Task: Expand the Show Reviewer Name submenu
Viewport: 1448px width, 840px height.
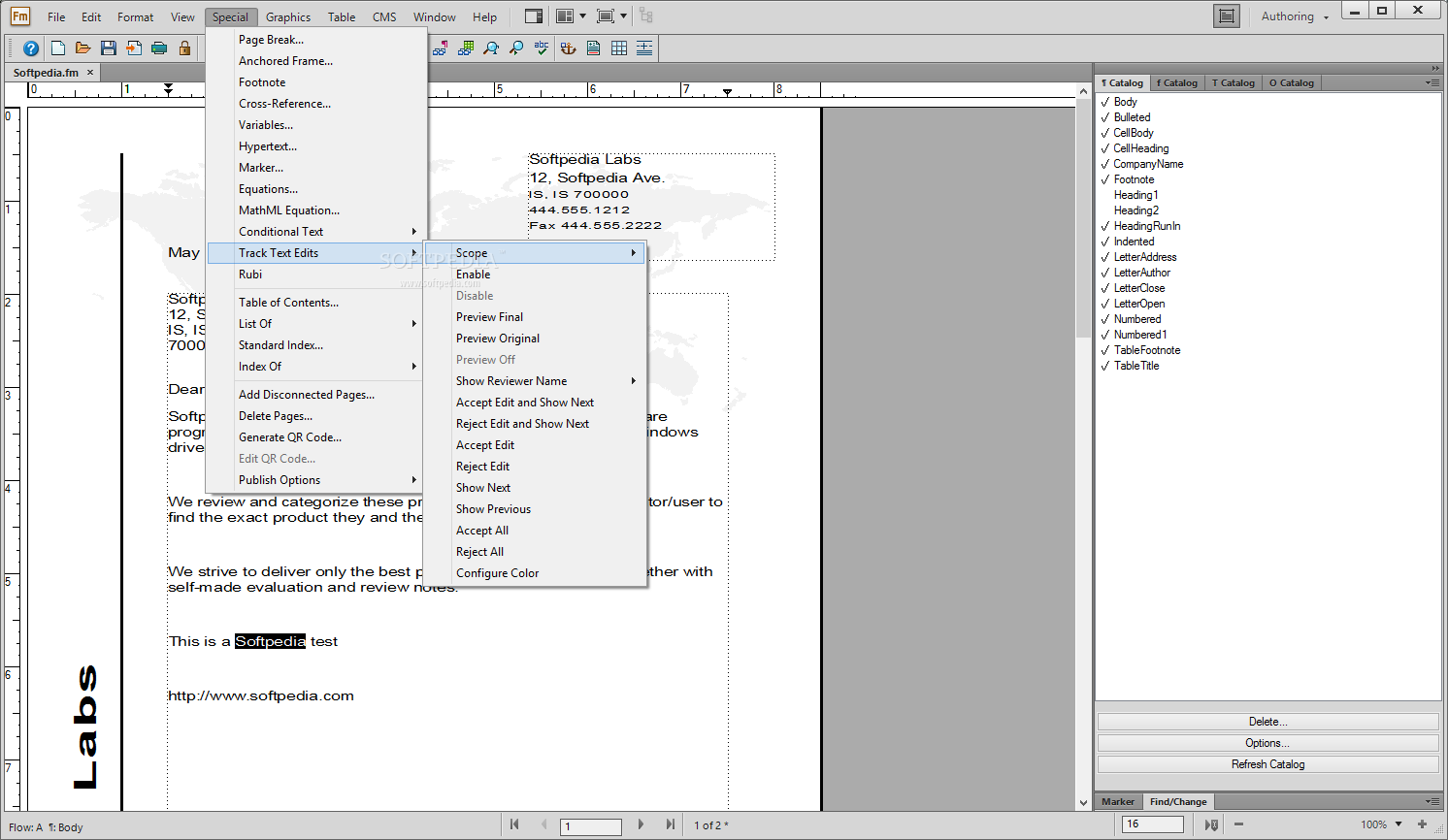Action: (536, 381)
